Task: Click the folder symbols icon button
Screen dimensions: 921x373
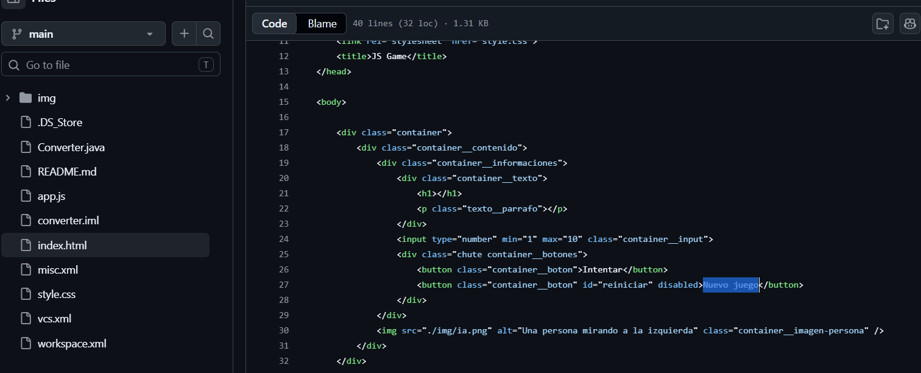Action: (x=882, y=23)
